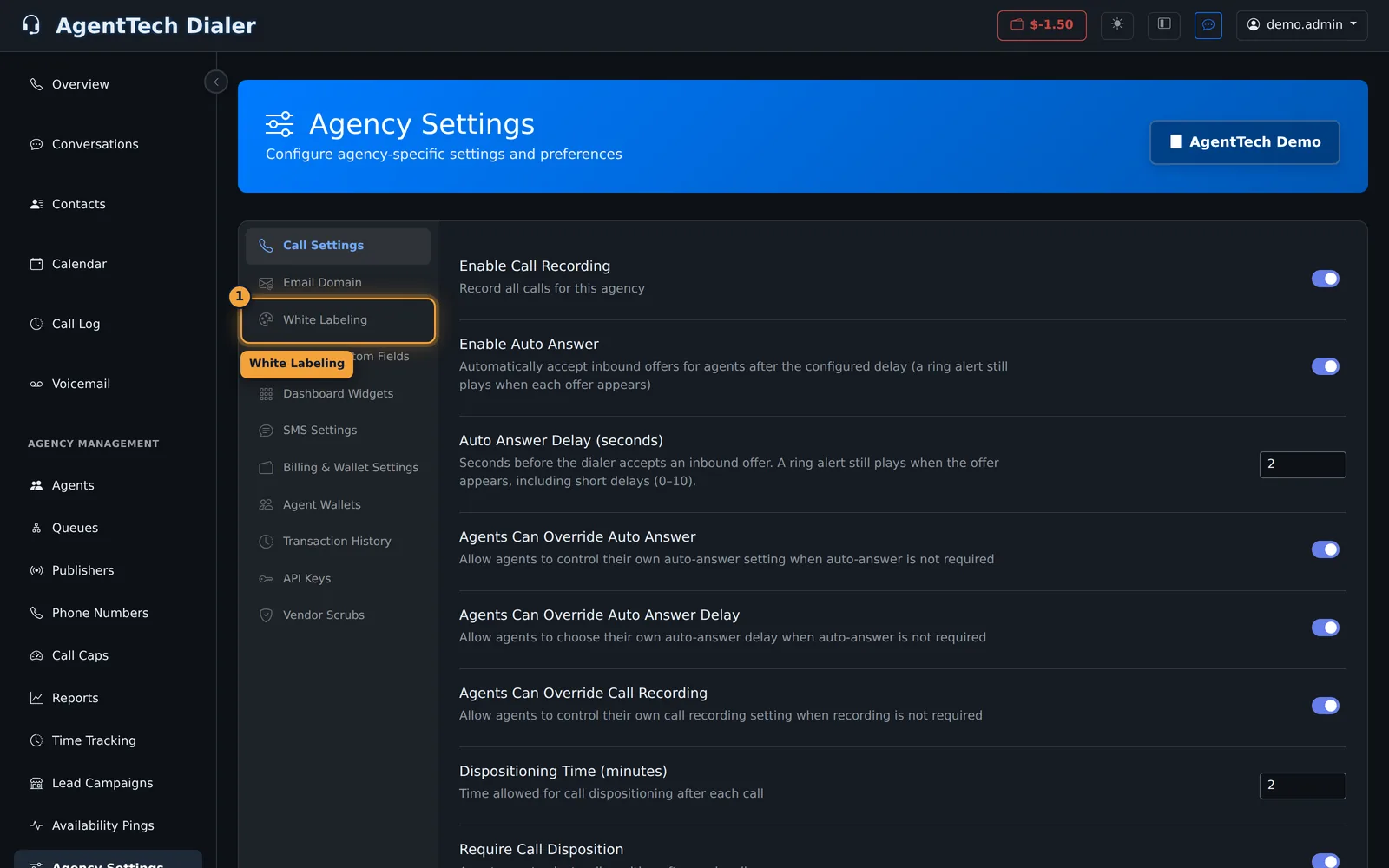Open the SMS Settings section
1389x868 pixels.
coord(338,431)
